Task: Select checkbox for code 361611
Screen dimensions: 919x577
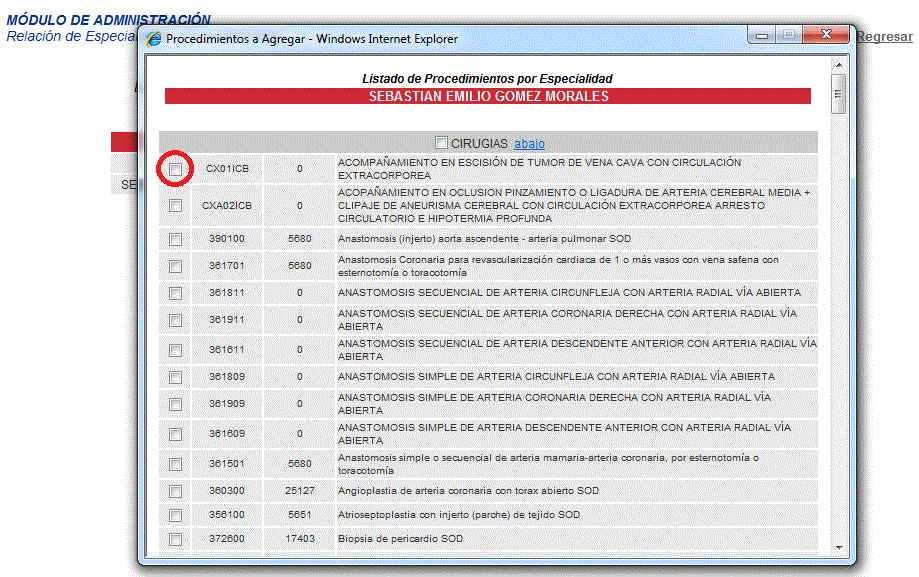Action: click(x=176, y=350)
